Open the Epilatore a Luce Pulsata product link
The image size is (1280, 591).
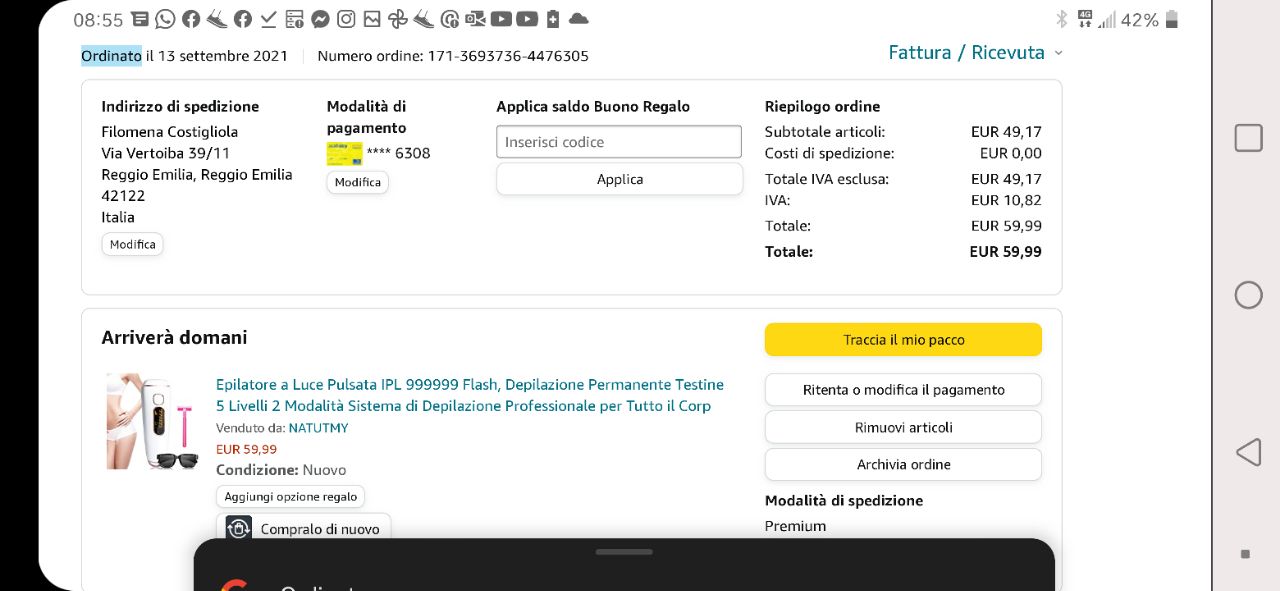coord(469,395)
